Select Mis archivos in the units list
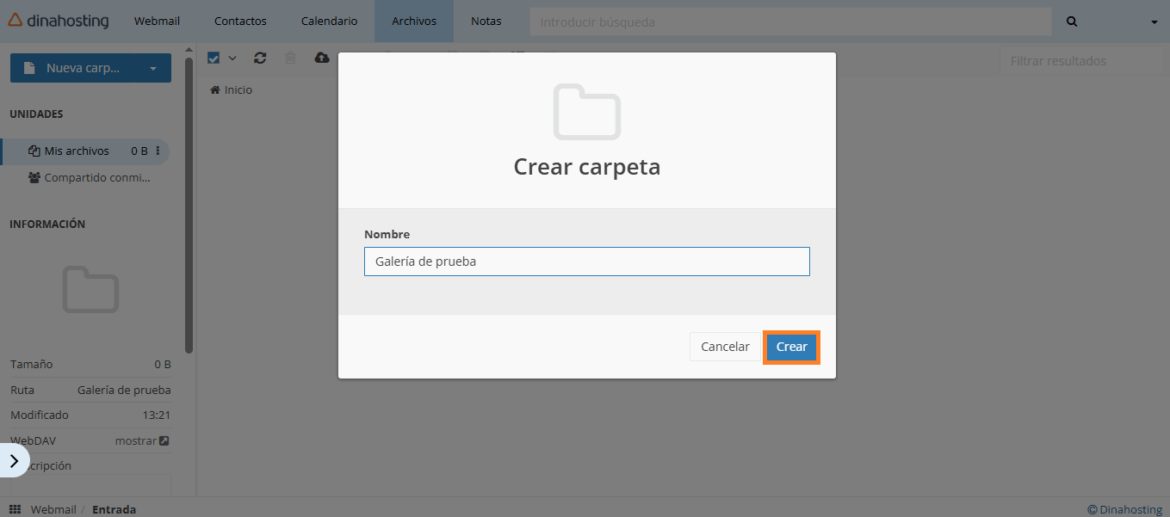This screenshot has width=1170, height=517. click(76, 151)
